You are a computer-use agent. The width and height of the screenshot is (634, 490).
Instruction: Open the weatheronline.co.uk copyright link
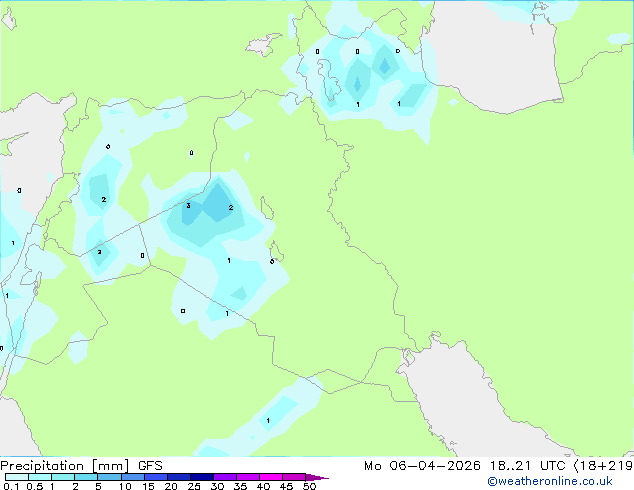coord(550,481)
